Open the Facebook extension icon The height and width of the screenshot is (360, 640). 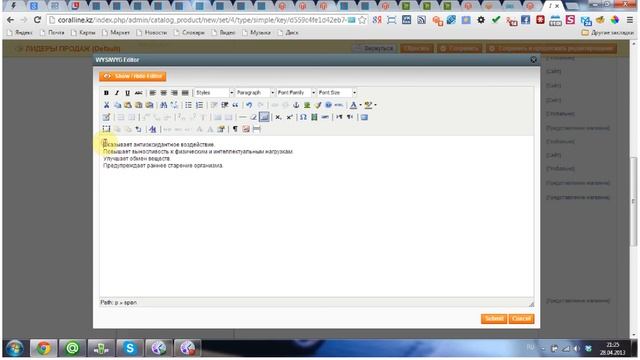[x=525, y=20]
